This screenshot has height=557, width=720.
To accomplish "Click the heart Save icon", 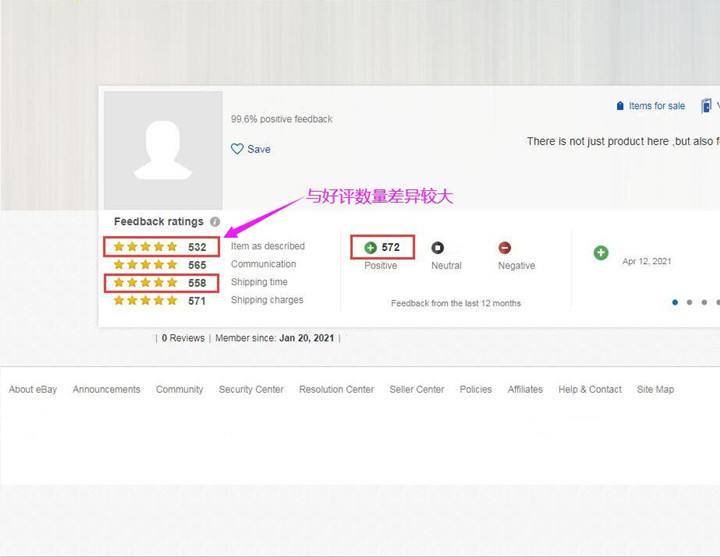I will (237, 149).
